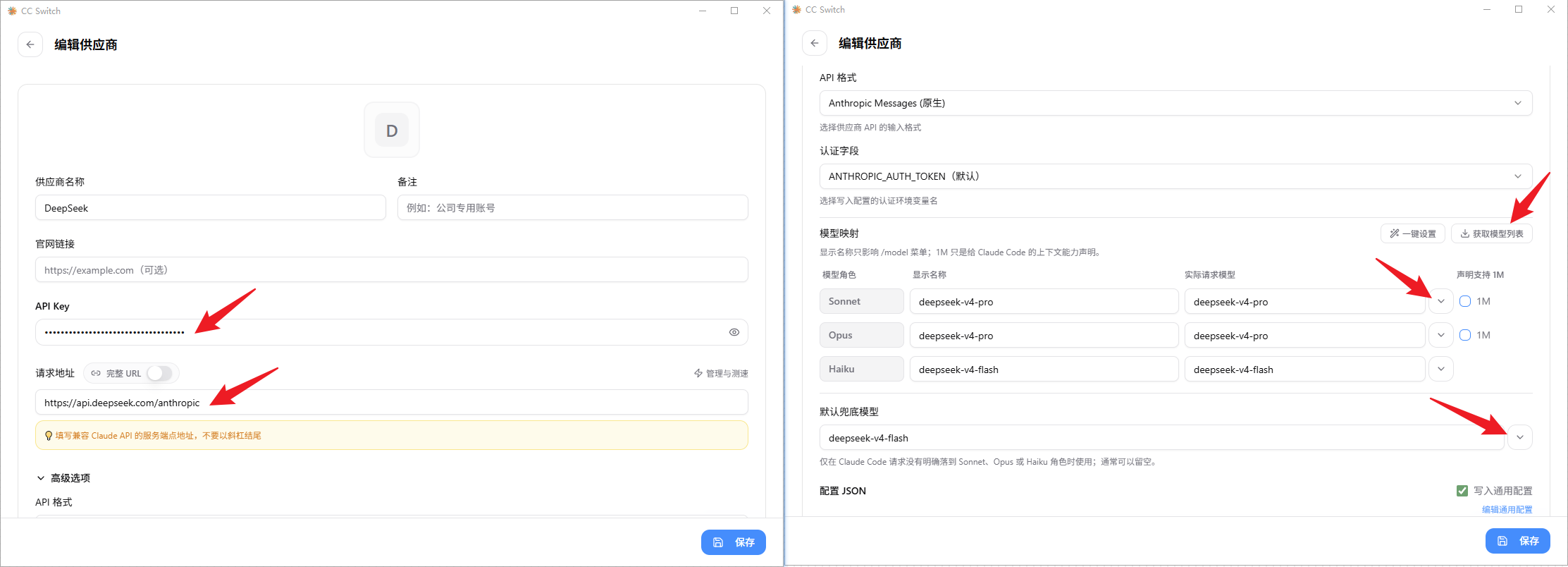Click the D provider avatar icon
This screenshot has height=567, width=1568.
[392, 130]
